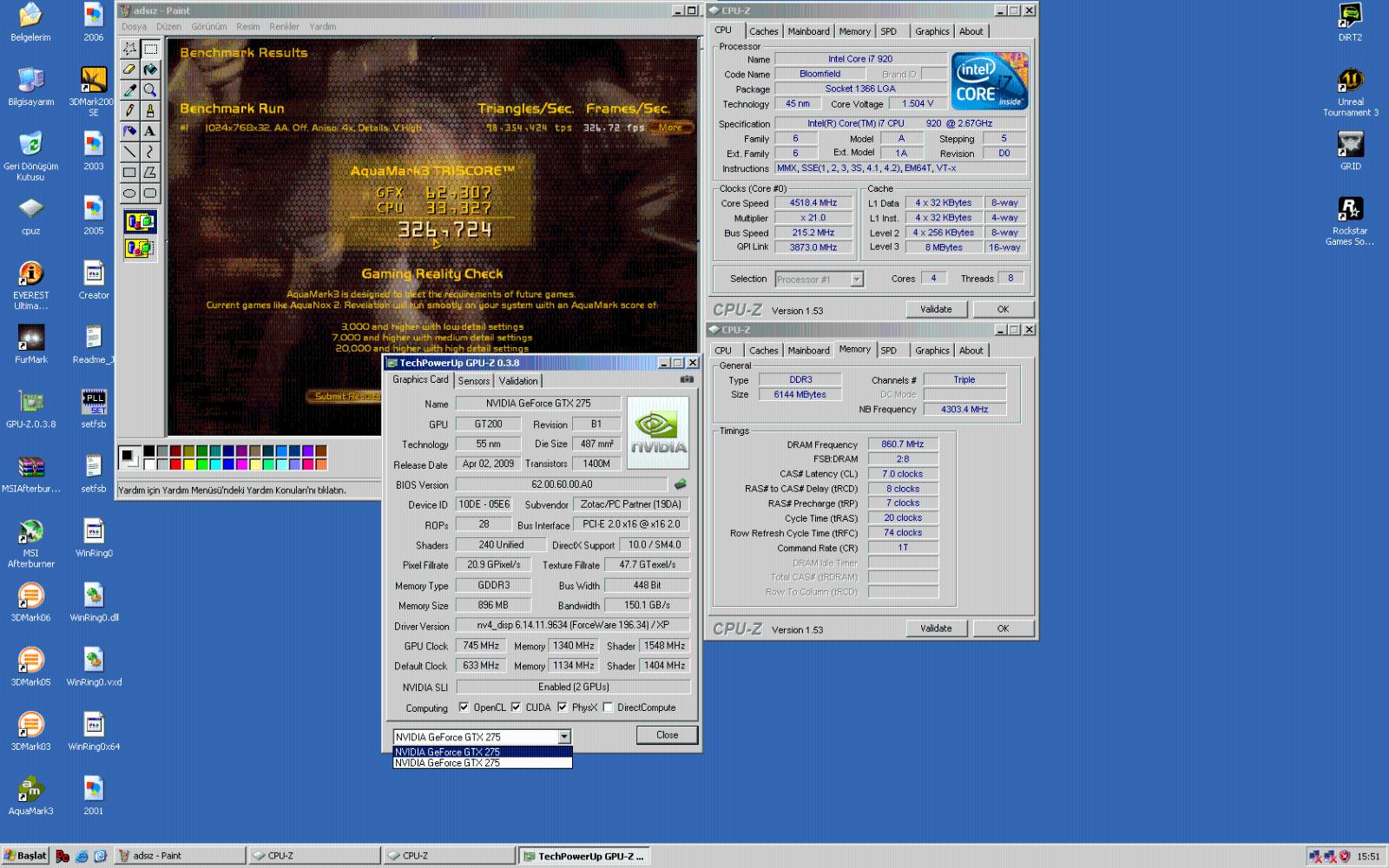
Task: Open the AquaMark3 desktop shortcut
Action: tap(31, 795)
